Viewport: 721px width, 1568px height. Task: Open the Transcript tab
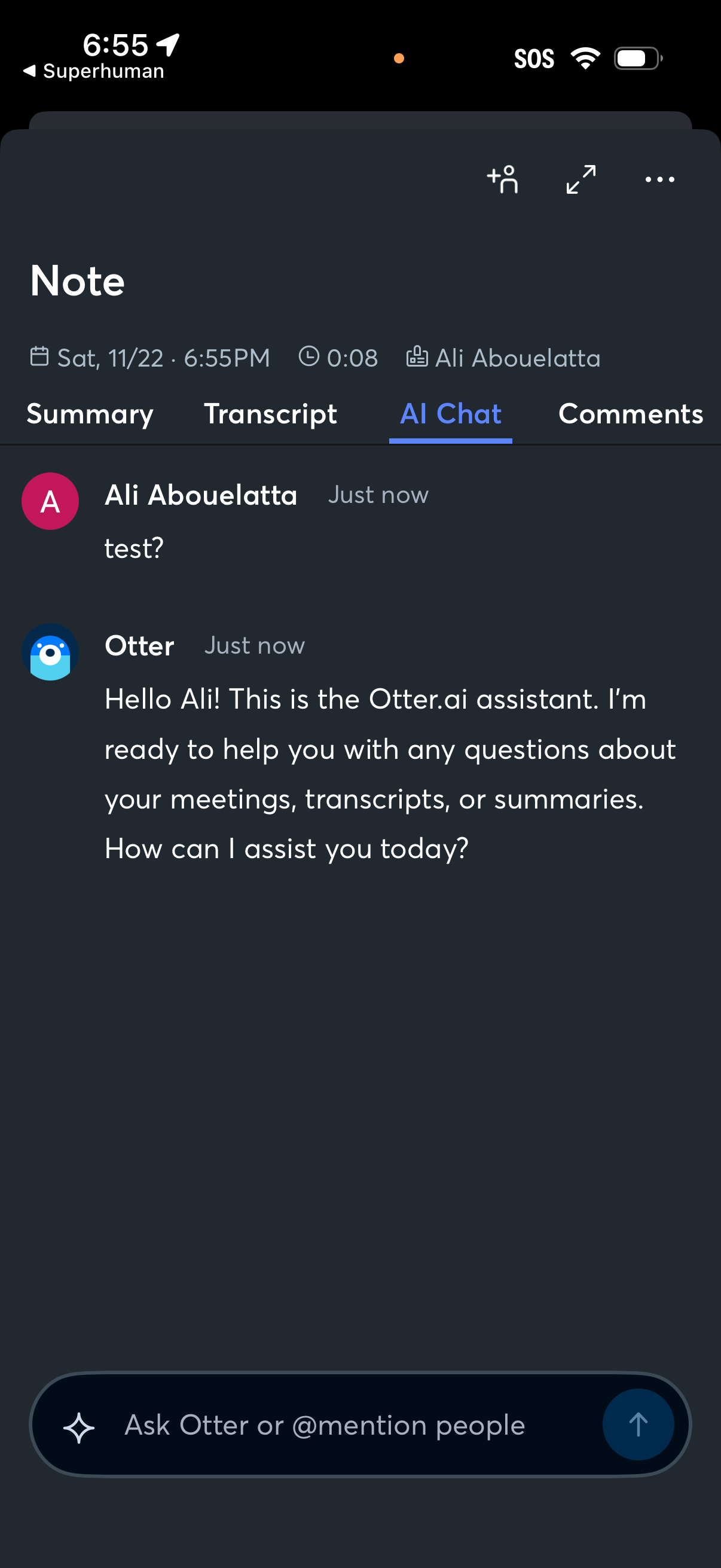(x=270, y=414)
